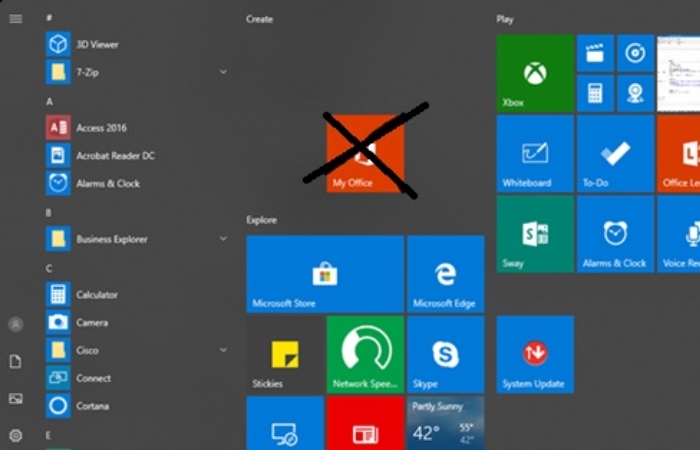Launch the Sway tile
The width and height of the screenshot is (700, 450).
click(535, 234)
